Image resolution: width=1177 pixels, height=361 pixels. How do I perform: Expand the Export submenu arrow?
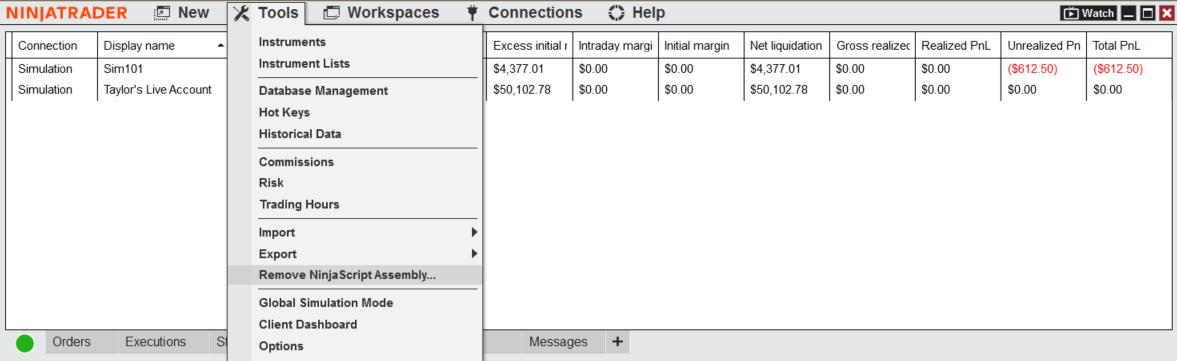[474, 254]
